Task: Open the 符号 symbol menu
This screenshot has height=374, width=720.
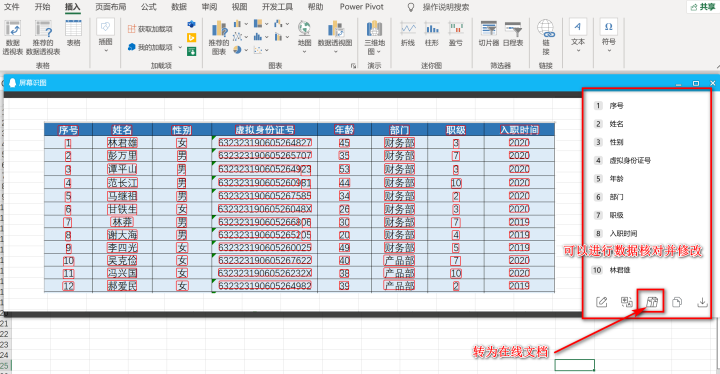Action: [608, 35]
